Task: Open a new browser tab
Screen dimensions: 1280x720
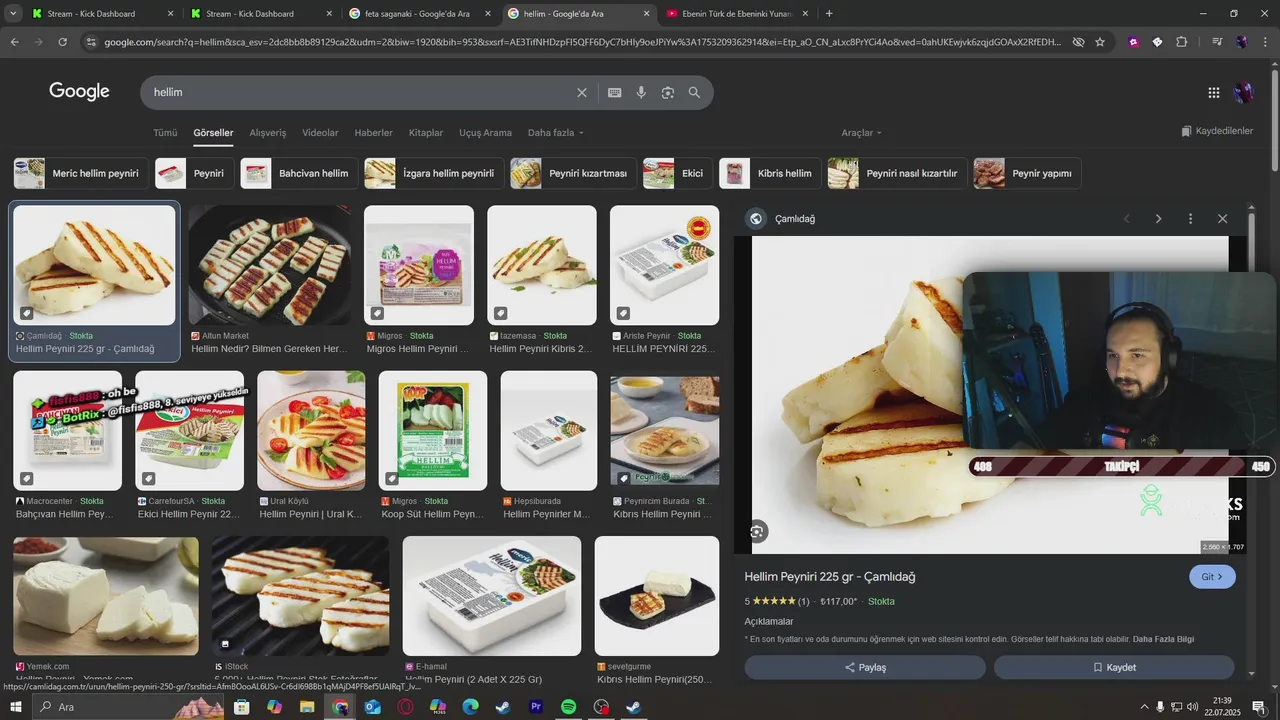Action: [x=829, y=14]
